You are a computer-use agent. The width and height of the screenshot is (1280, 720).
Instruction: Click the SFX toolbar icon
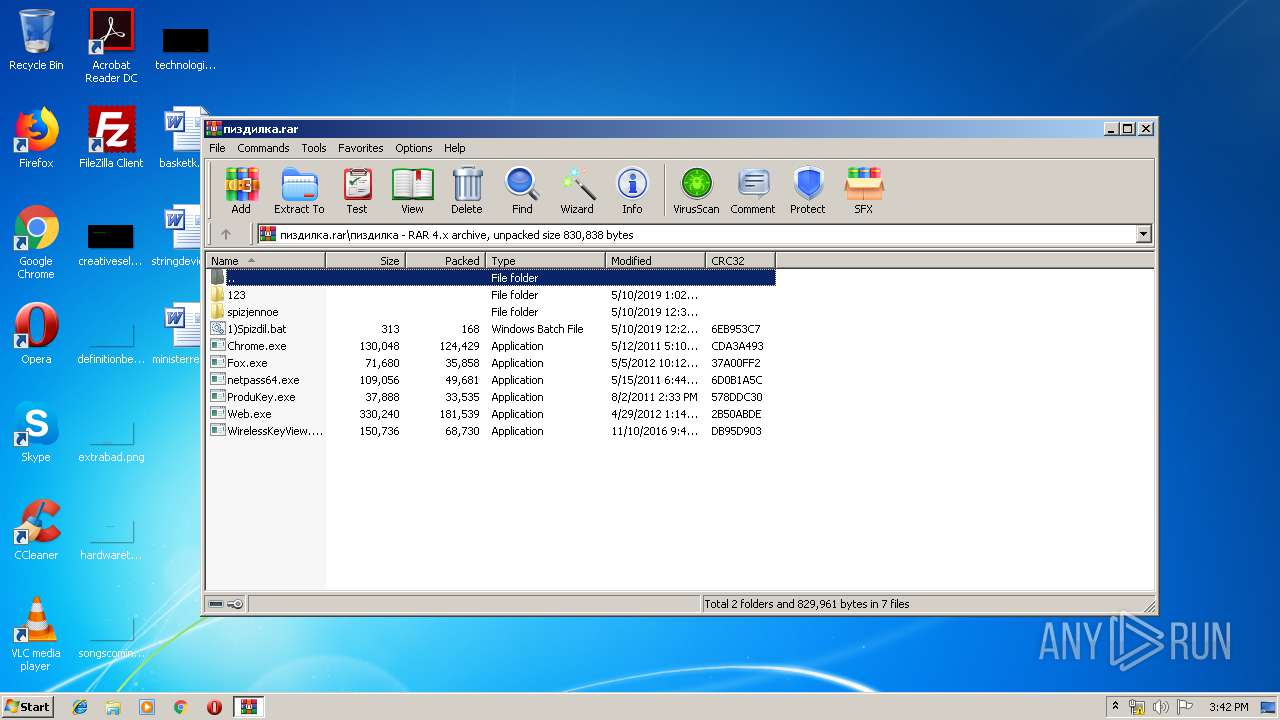[x=863, y=190]
